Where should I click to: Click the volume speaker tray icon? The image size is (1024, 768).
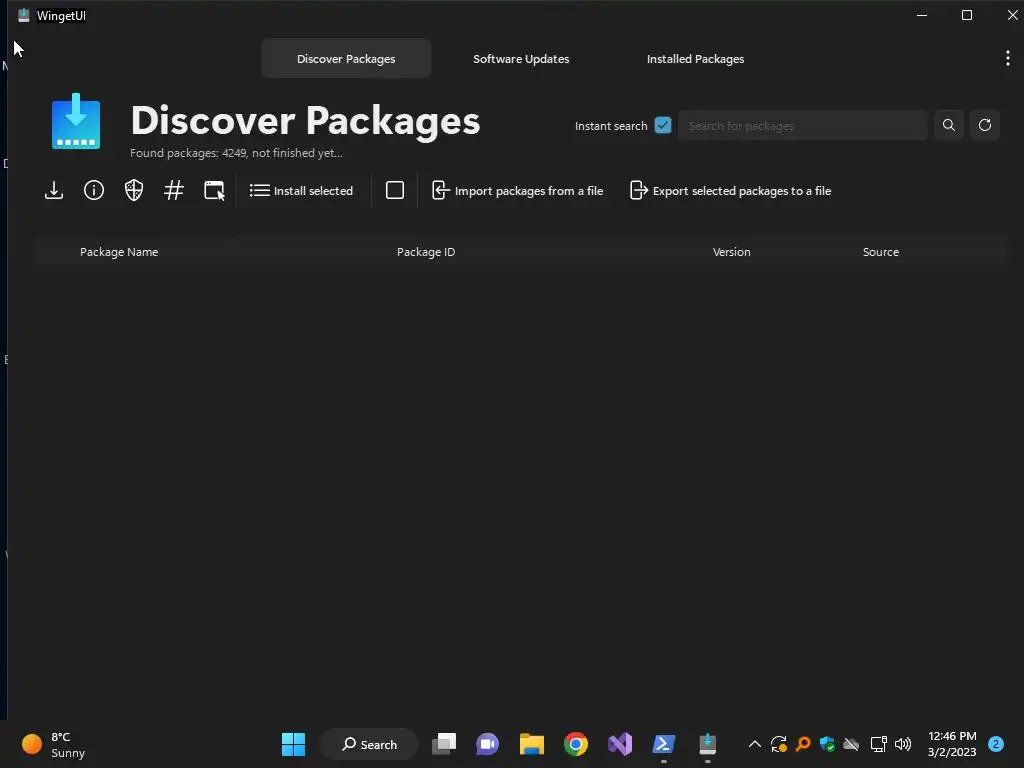(903, 744)
